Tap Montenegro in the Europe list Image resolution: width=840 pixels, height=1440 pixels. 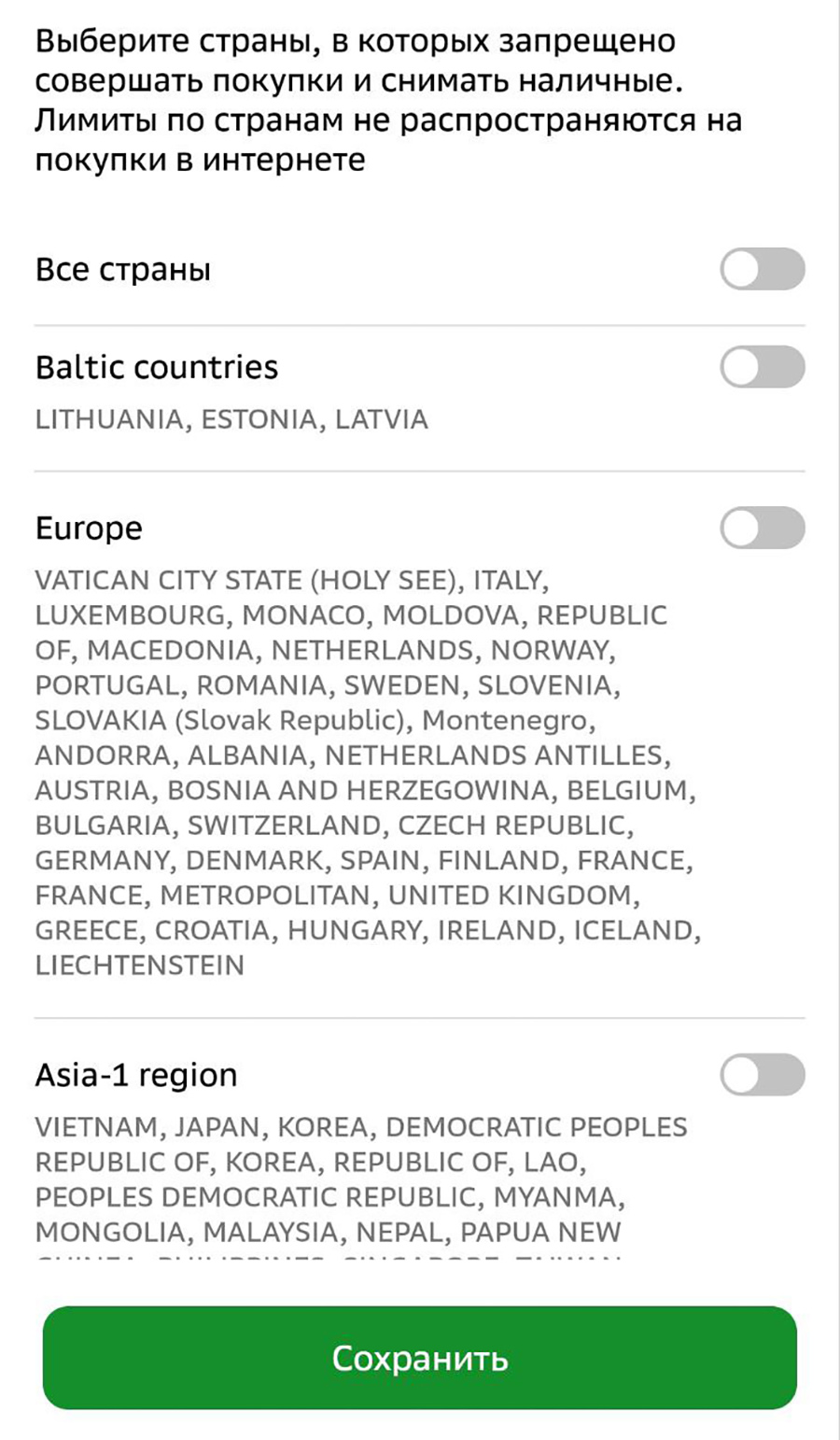[507, 721]
